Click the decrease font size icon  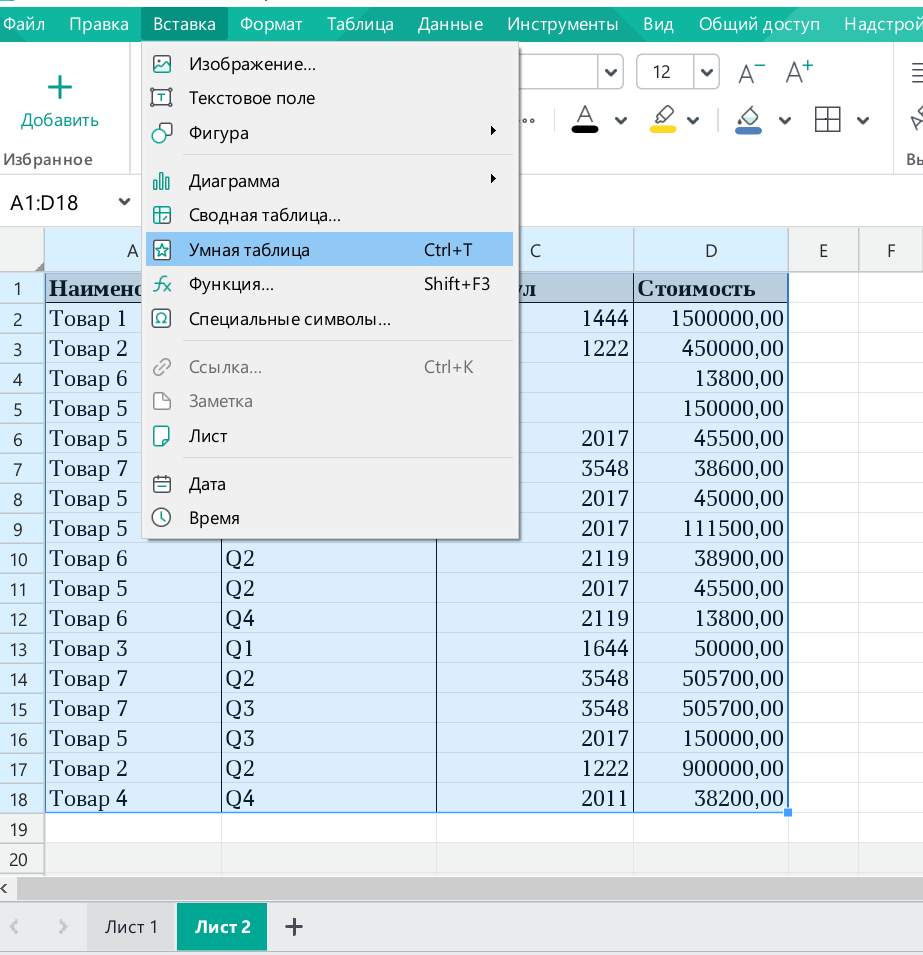click(751, 72)
